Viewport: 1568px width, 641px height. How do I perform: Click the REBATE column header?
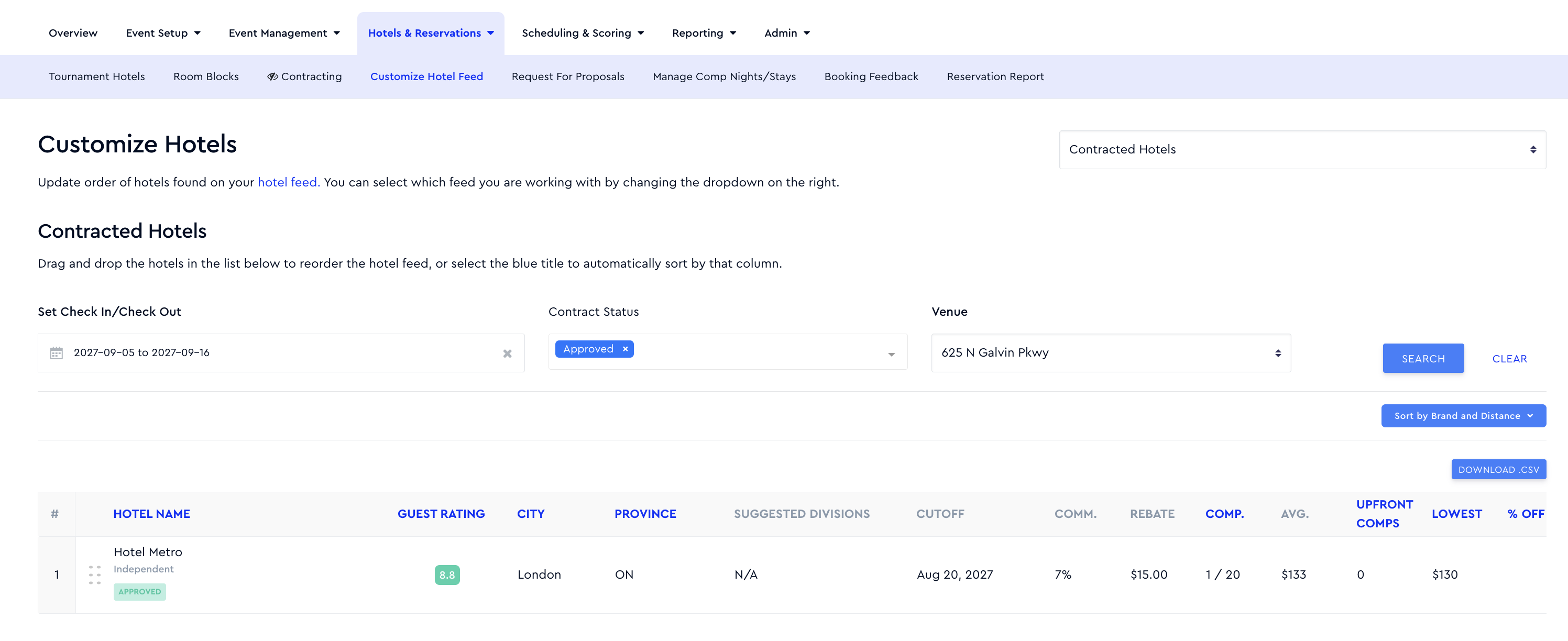coord(1152,514)
